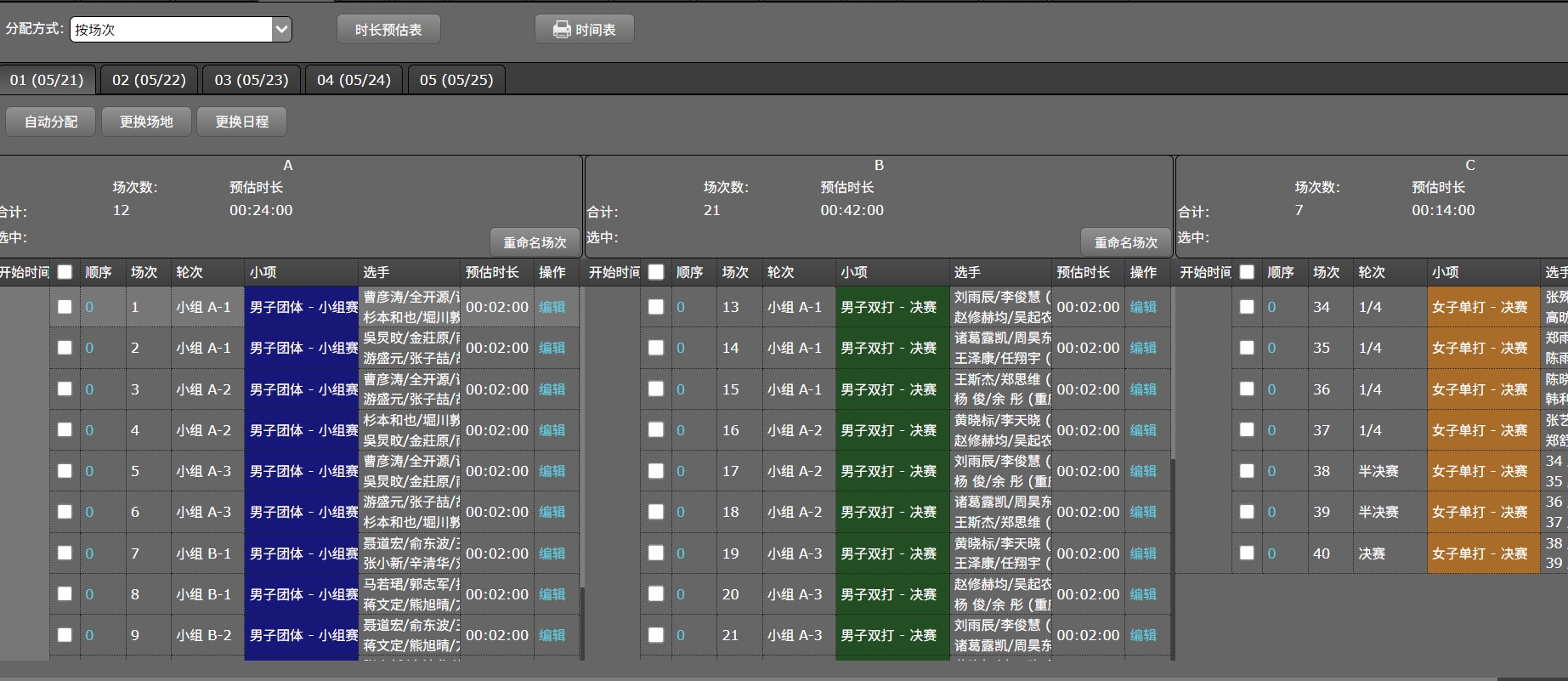
Task: Check the box for match 13 row
Action: coord(655,307)
